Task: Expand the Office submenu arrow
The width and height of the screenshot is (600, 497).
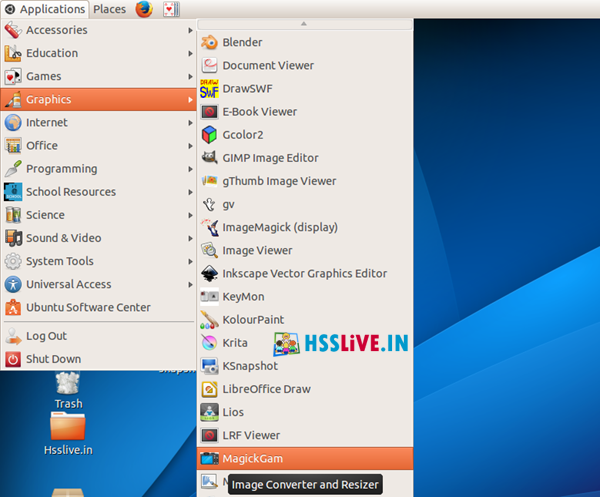Action: coord(190,146)
